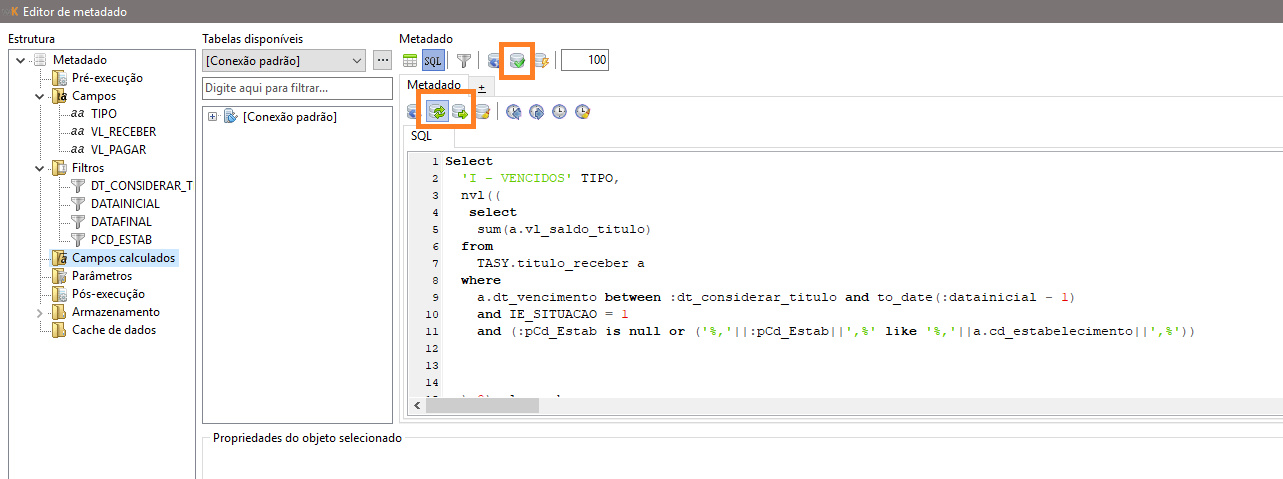
Task: Select the Parâmetros tree item
Action: (101, 276)
